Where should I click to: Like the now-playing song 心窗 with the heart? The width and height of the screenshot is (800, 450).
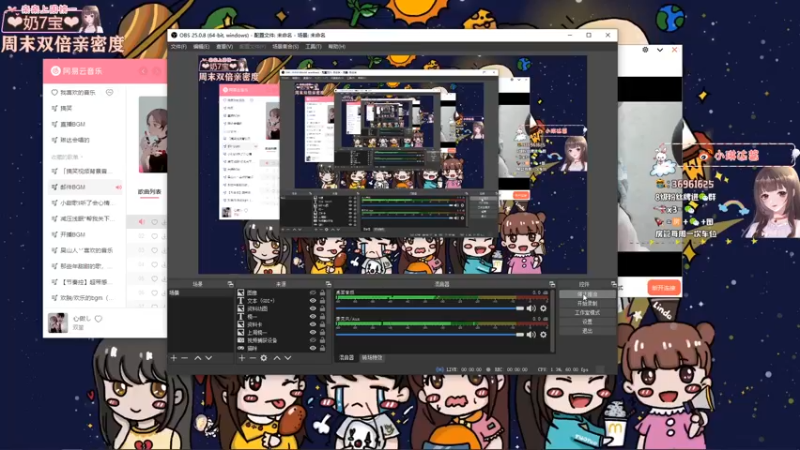98,319
